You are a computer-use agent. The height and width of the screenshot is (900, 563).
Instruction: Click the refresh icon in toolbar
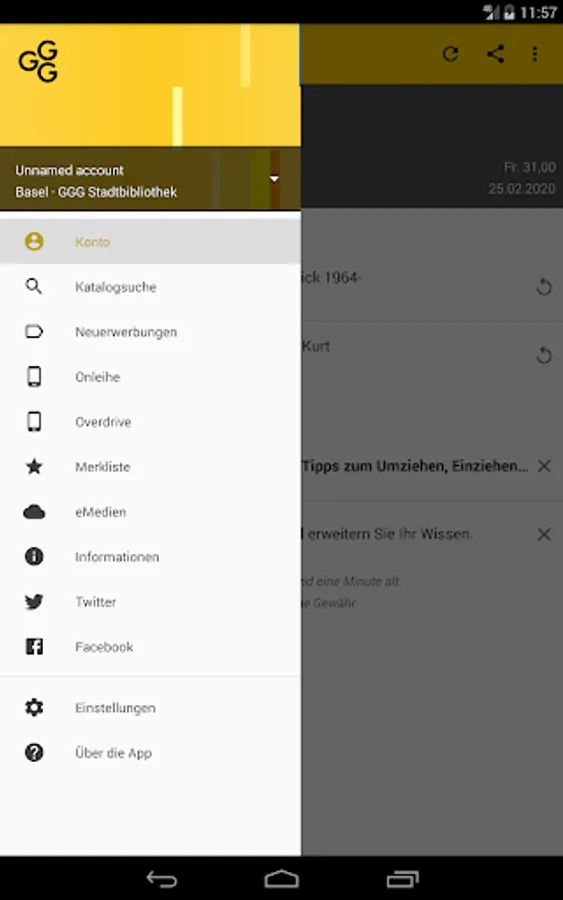[x=451, y=54]
